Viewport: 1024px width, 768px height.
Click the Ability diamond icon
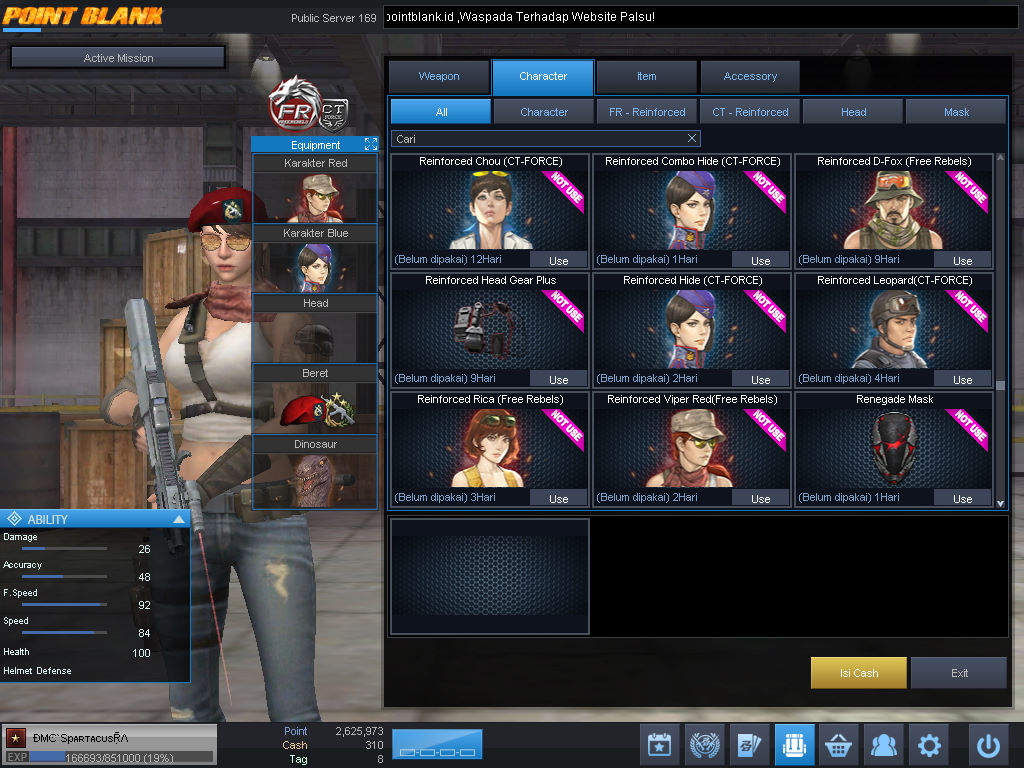tap(14, 519)
